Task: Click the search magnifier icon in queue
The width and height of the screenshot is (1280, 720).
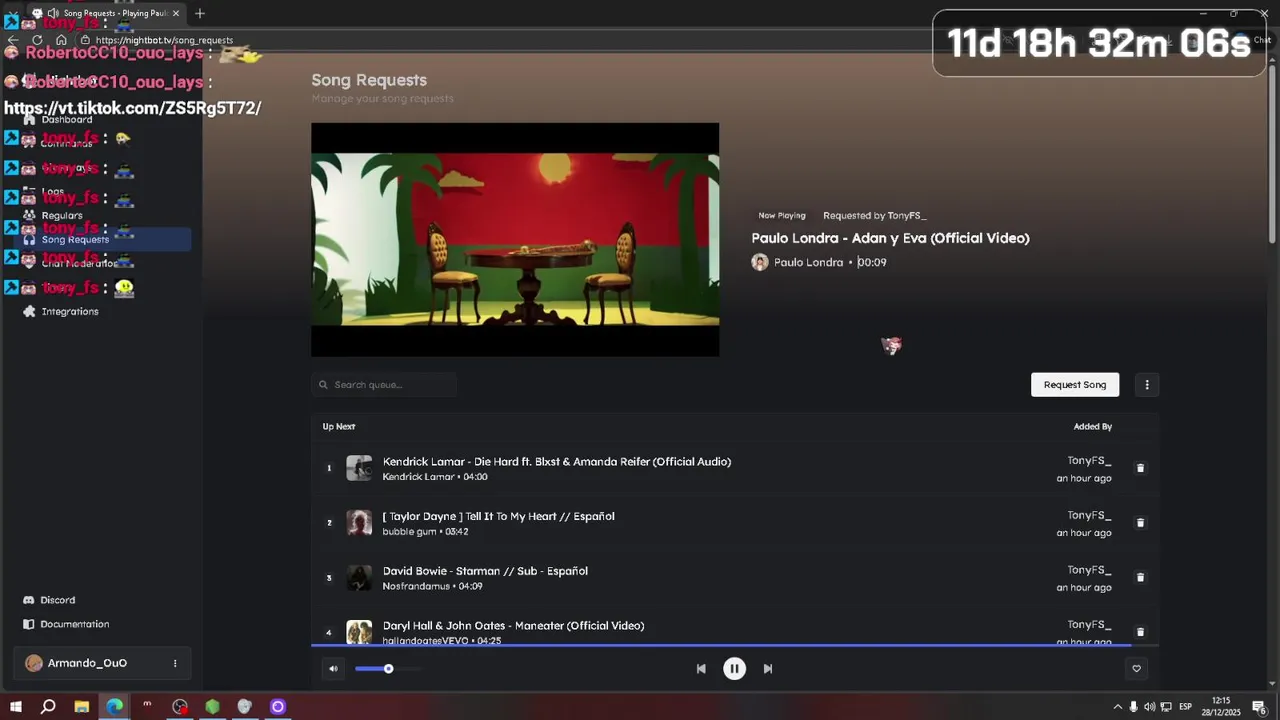Action: (323, 385)
